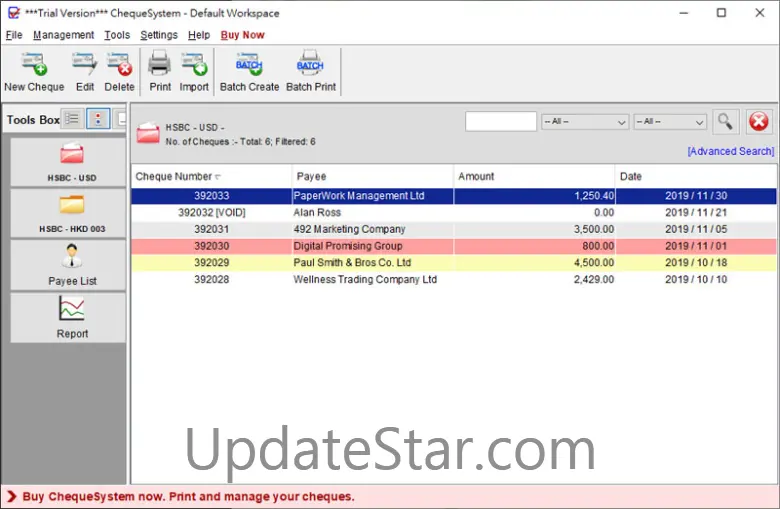Sort by Cheque Number column header
Image resolution: width=780 pixels, height=509 pixels.
click(x=211, y=176)
